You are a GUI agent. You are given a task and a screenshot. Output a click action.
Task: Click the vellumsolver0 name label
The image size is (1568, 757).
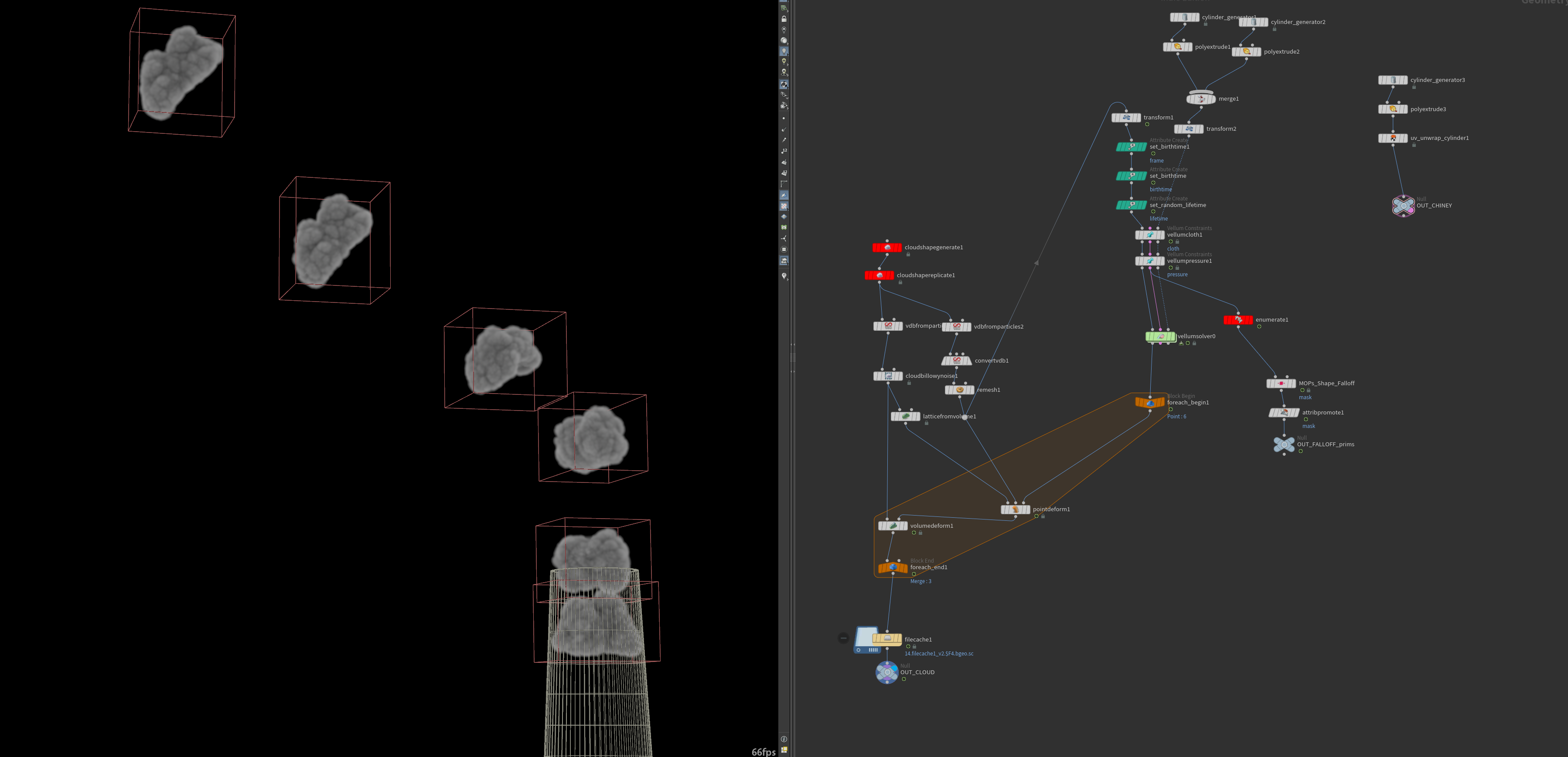click(1196, 336)
